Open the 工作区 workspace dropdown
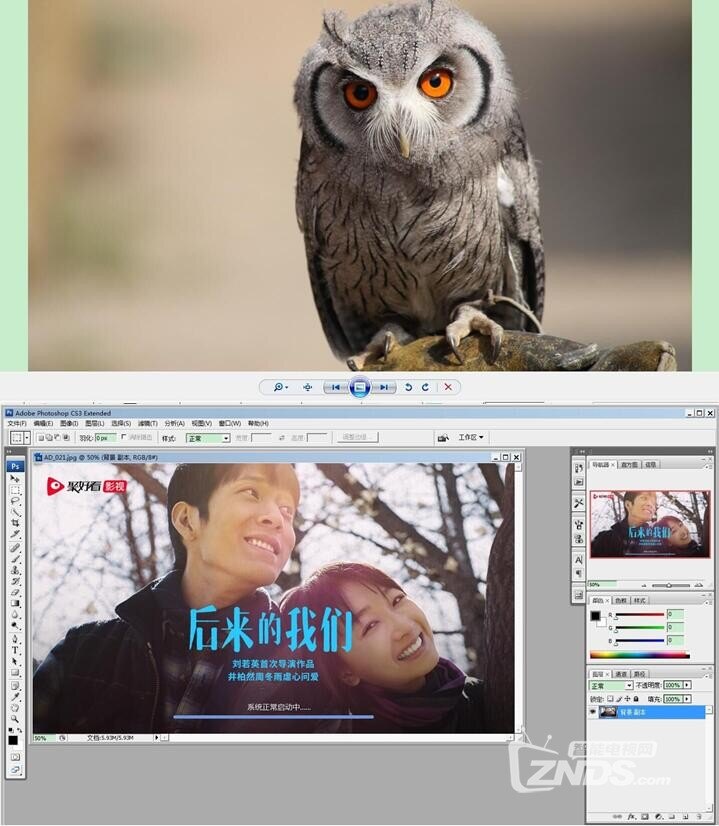The height and width of the screenshot is (826, 719). 470,437
